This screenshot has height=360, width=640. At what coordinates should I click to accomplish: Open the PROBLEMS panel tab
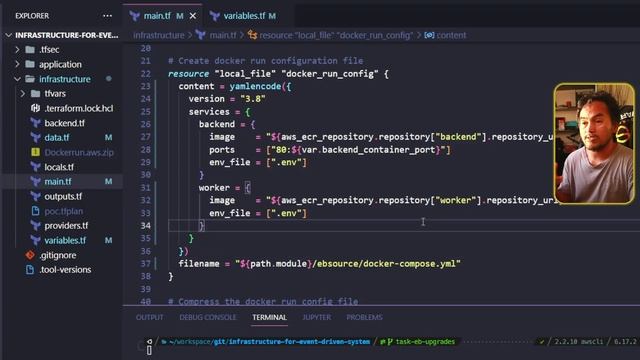(x=364, y=318)
